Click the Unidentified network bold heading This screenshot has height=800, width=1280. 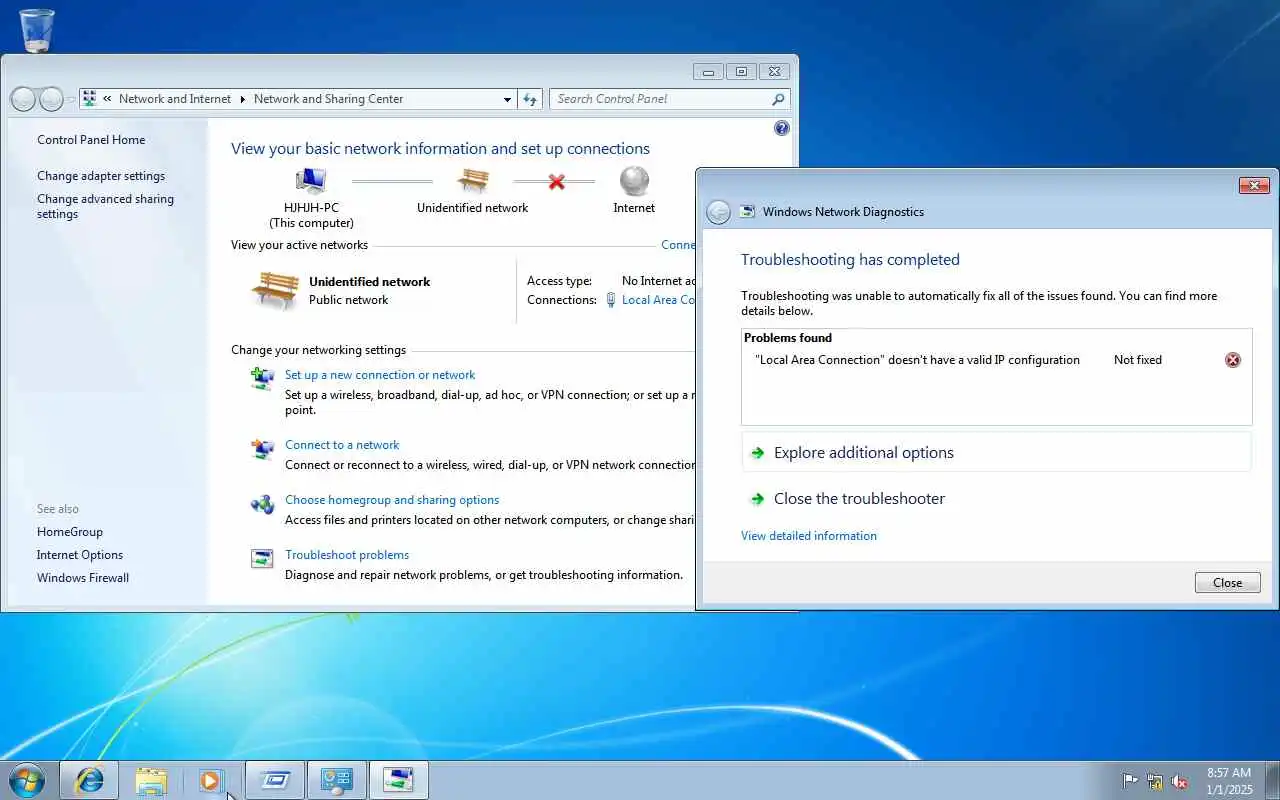point(369,282)
